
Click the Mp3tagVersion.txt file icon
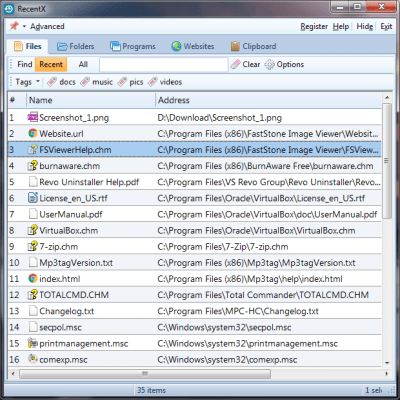click(33, 262)
